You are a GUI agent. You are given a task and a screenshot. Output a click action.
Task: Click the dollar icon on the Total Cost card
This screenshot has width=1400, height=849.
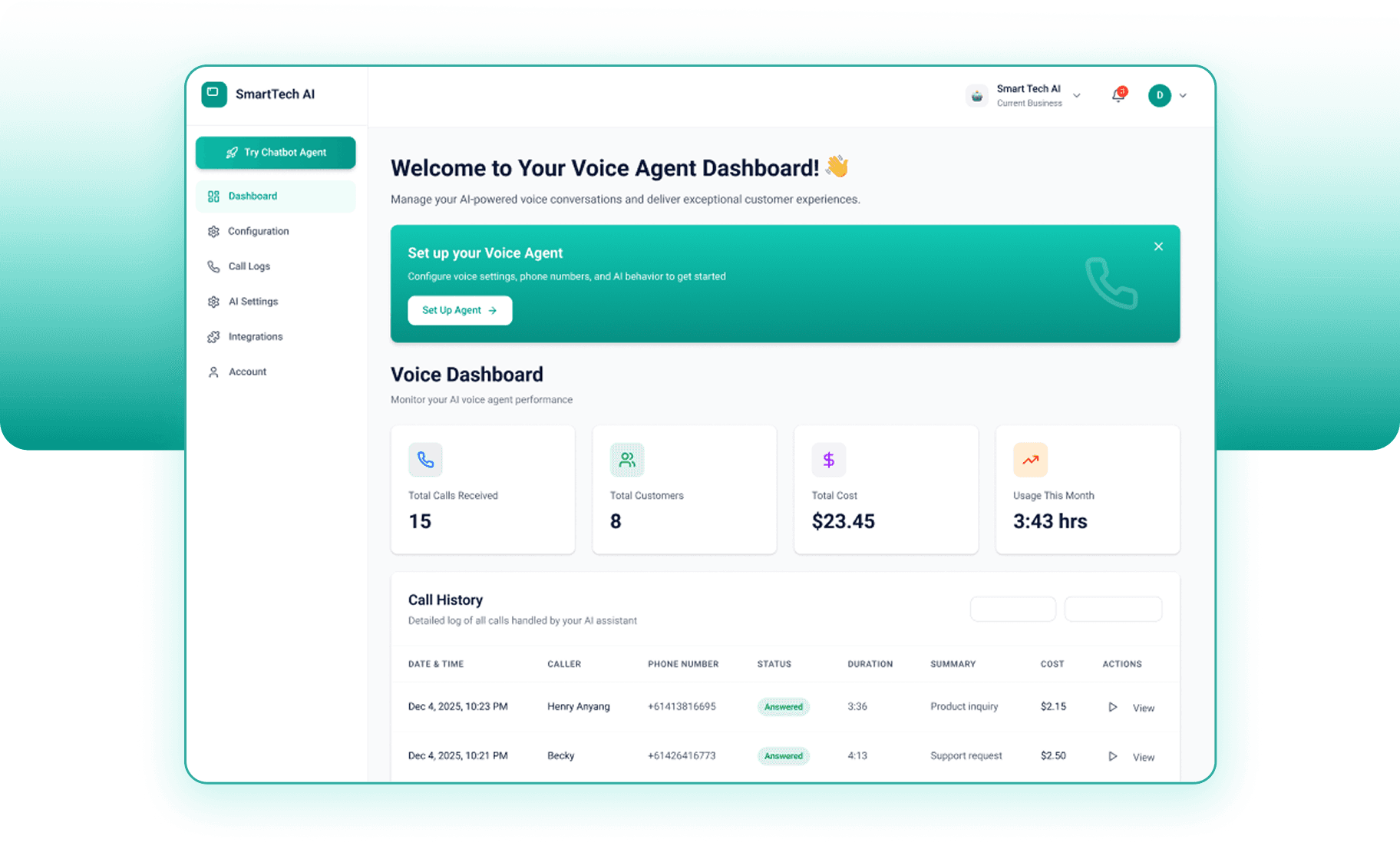(x=828, y=459)
